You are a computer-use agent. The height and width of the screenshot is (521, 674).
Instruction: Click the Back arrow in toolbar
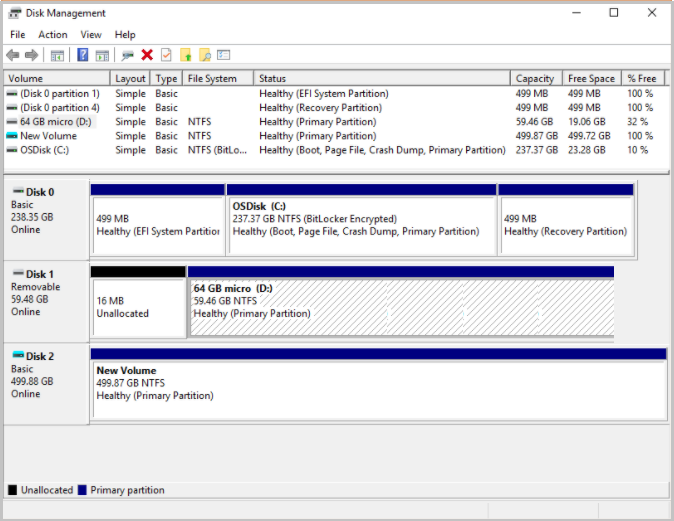pyautogui.click(x=13, y=55)
